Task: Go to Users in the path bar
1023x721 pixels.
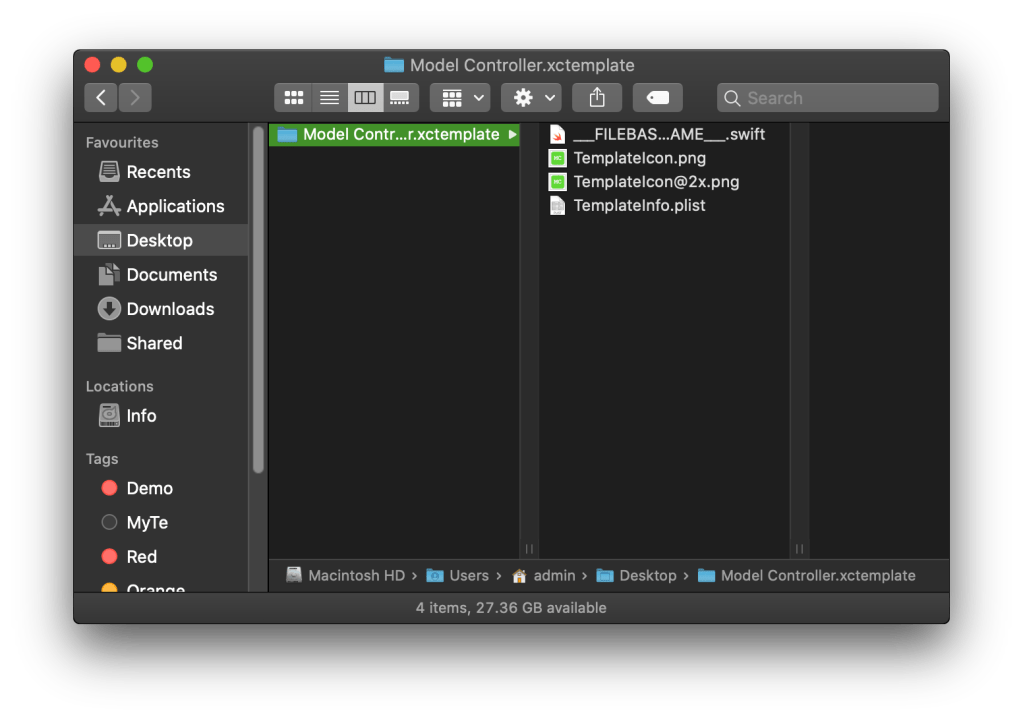Action: click(467, 575)
